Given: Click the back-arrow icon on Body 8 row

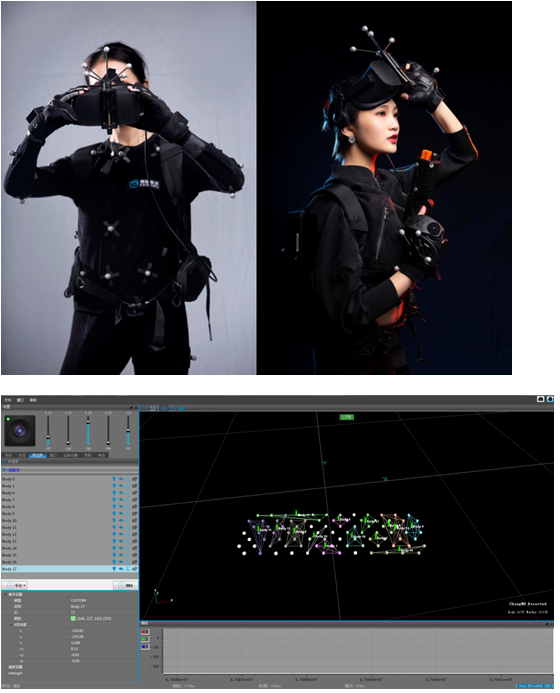Looking at the screenshot, I should (x=121, y=507).
